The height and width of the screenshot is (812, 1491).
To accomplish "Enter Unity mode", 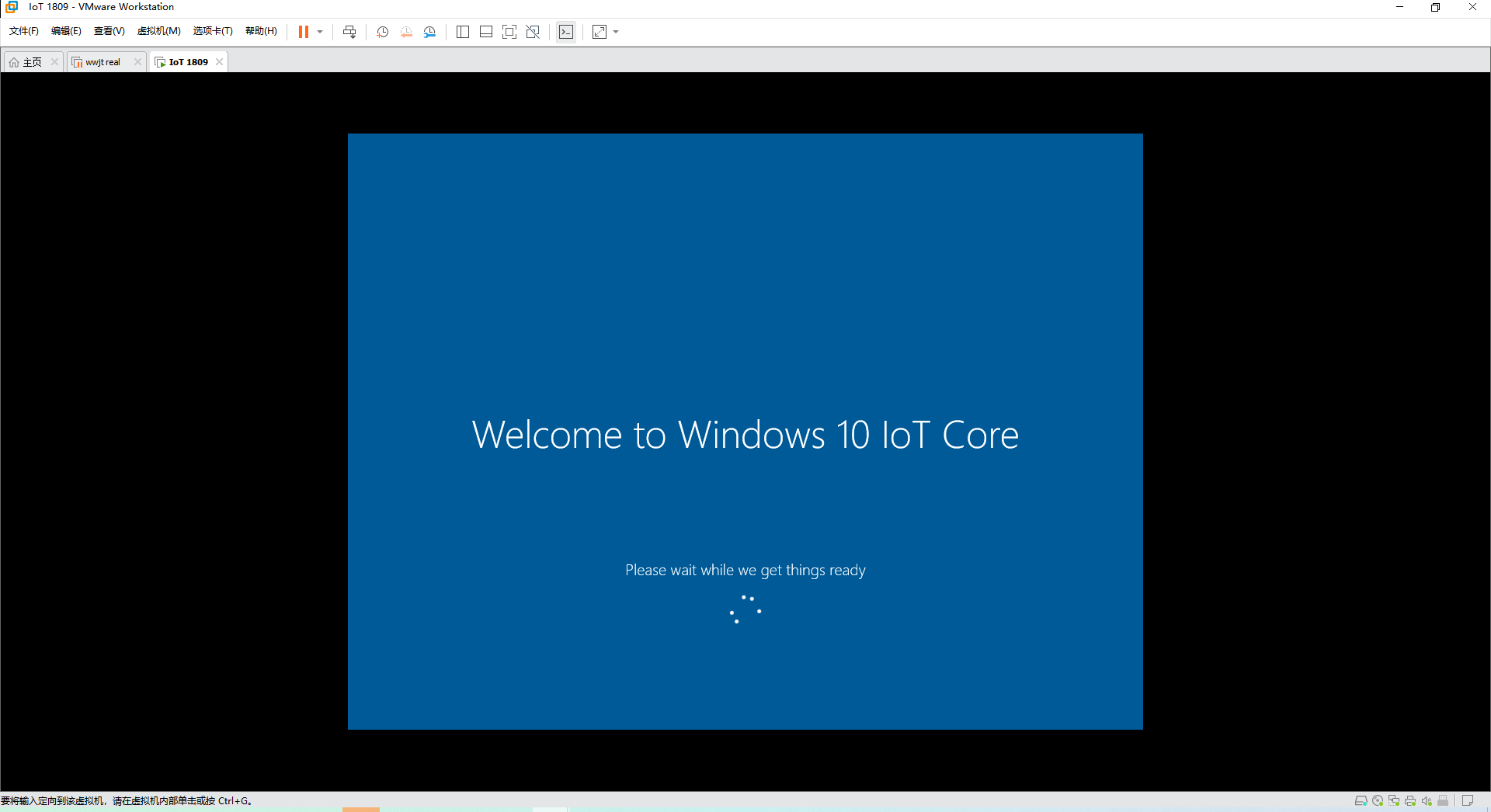I will tap(533, 32).
